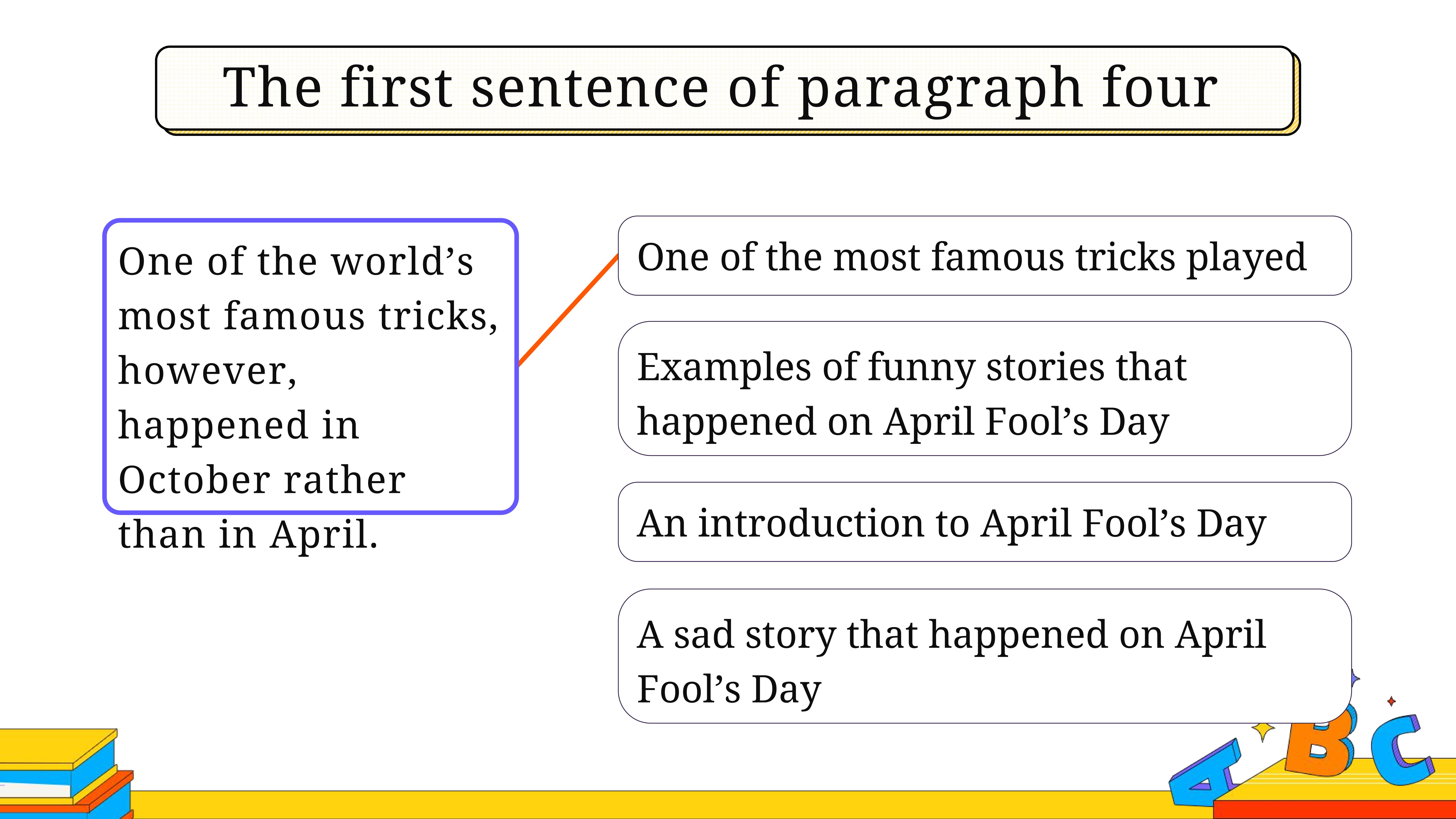This screenshot has height=819, width=1456.
Task: Click "October rather" text in the sentence box
Action: 262,480
